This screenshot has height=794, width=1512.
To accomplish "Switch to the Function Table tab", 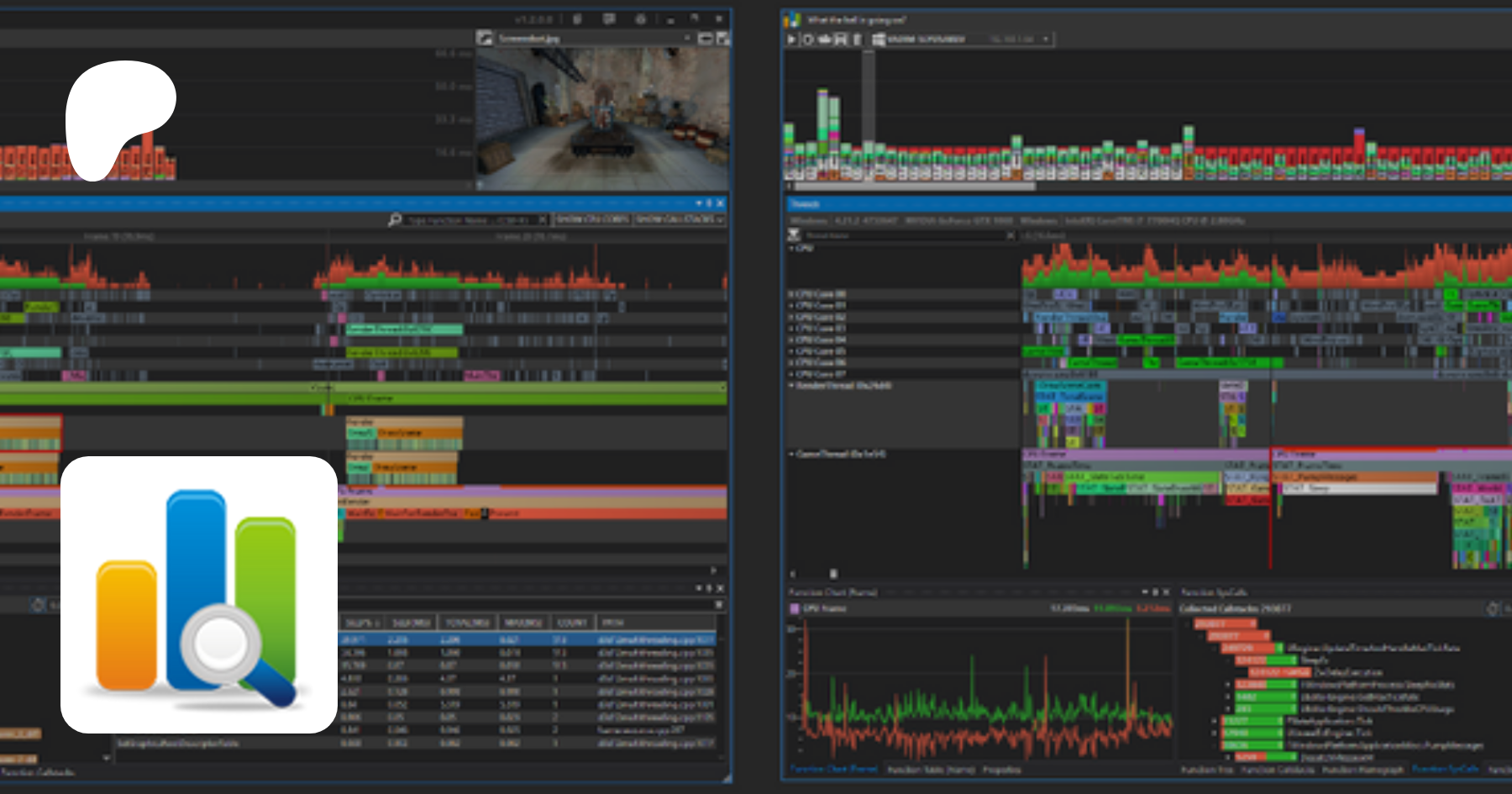I will tap(932, 769).
